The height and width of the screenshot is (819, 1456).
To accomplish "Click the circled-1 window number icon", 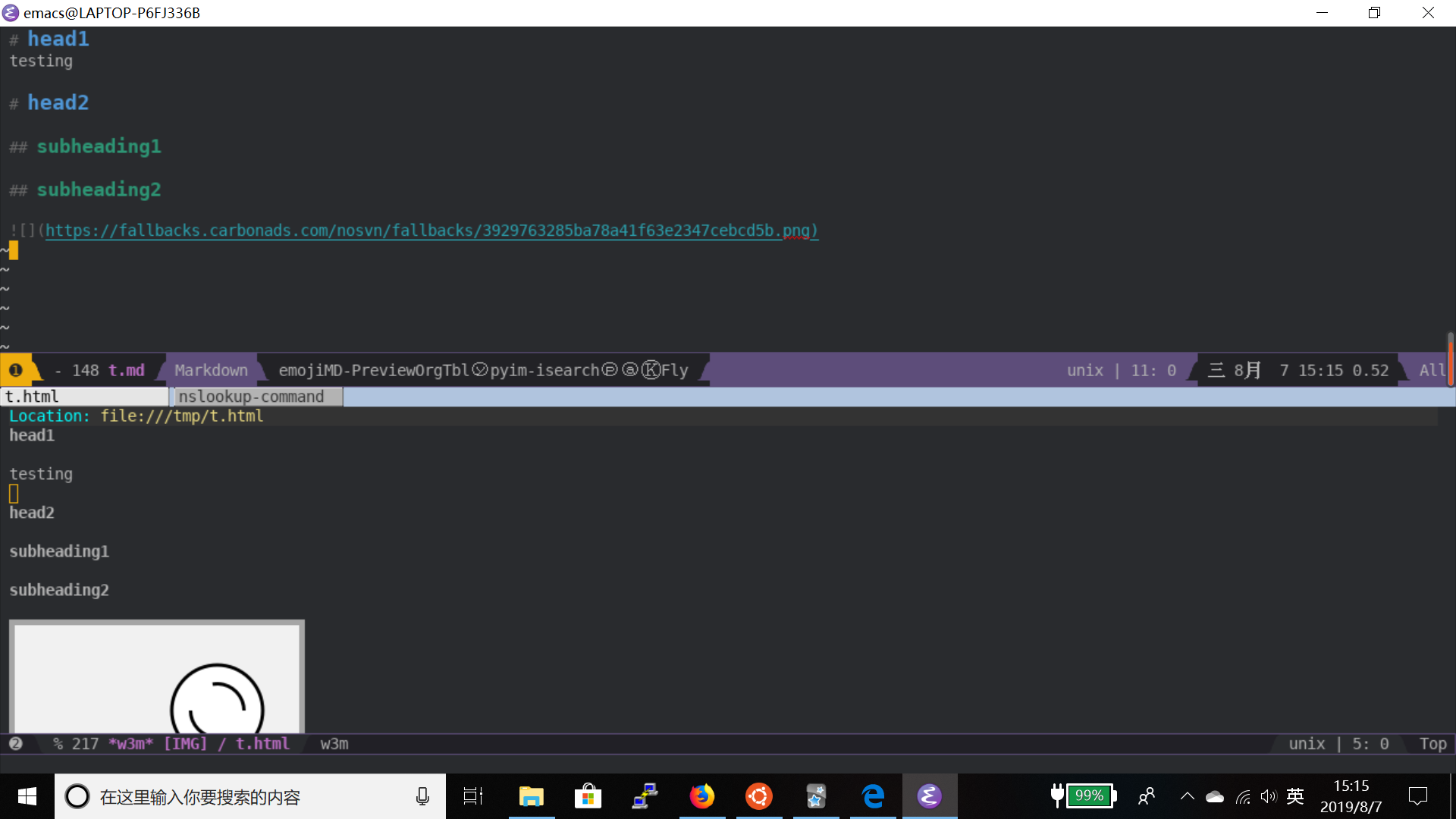I will (16, 369).
